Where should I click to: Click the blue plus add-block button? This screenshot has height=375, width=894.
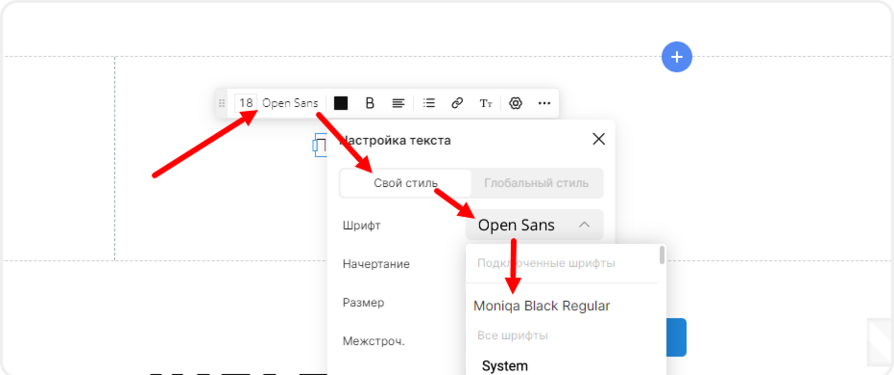click(x=677, y=57)
